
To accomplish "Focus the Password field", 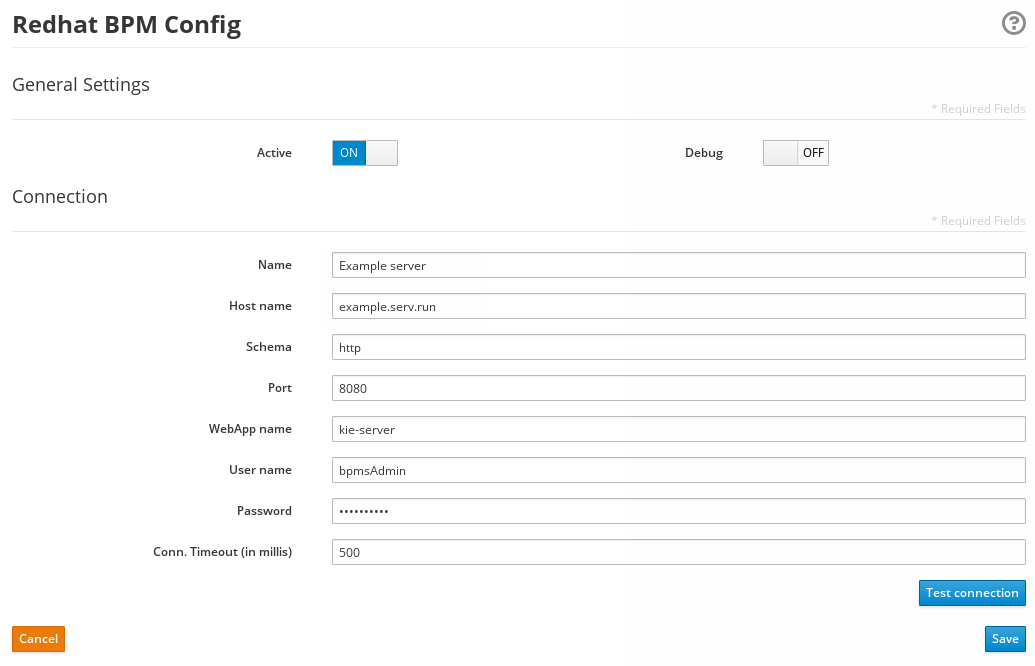I will point(679,511).
